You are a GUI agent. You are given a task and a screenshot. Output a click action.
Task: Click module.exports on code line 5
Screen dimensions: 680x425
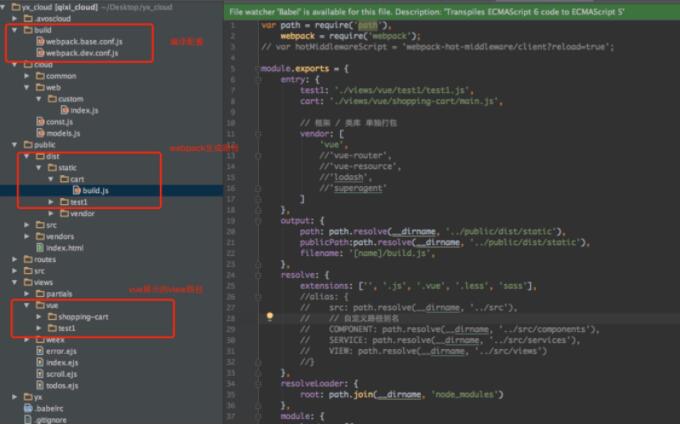(295, 69)
